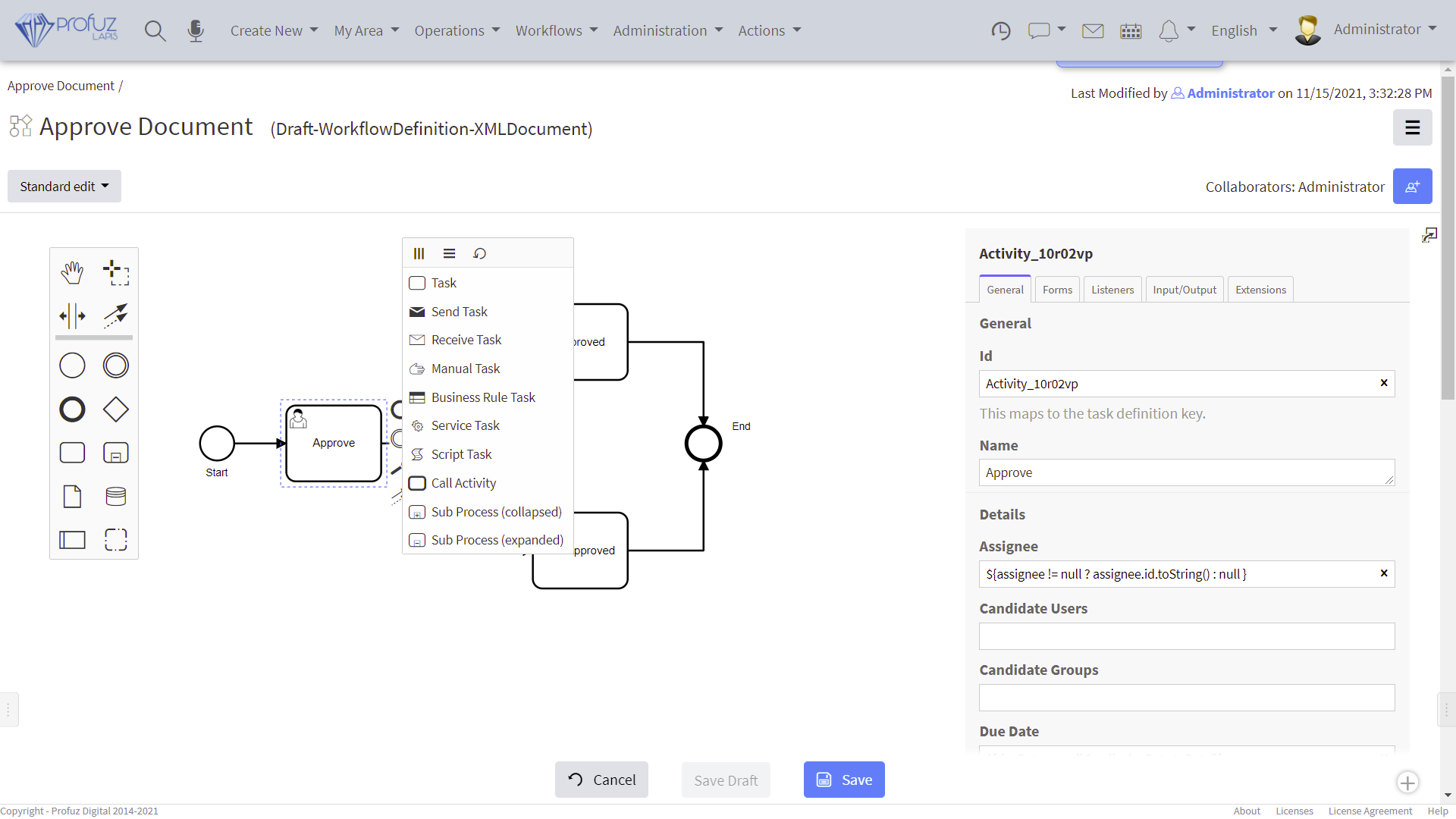
Task: Click the Save button
Action: 844,780
